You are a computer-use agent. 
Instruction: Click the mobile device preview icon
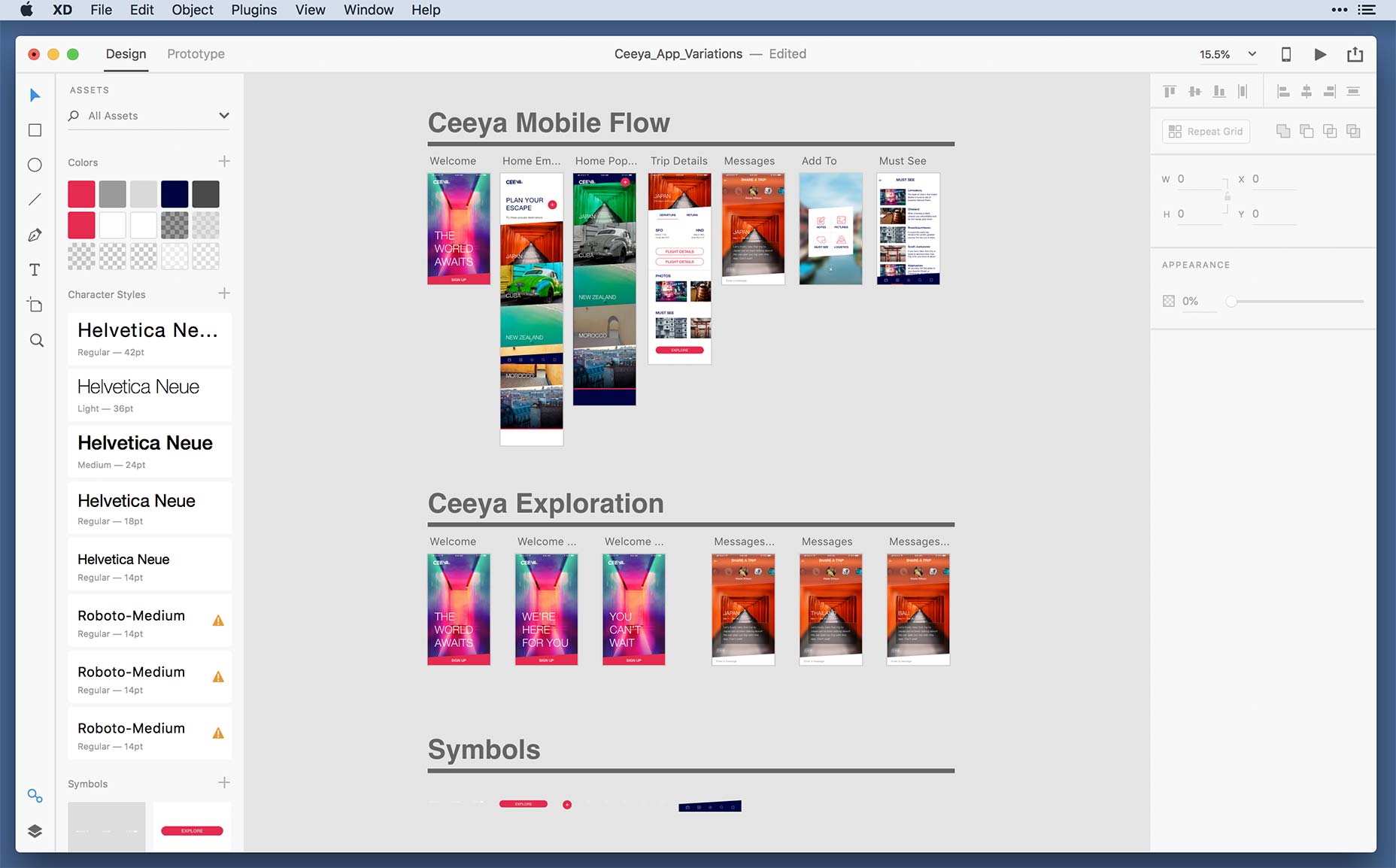click(1286, 54)
